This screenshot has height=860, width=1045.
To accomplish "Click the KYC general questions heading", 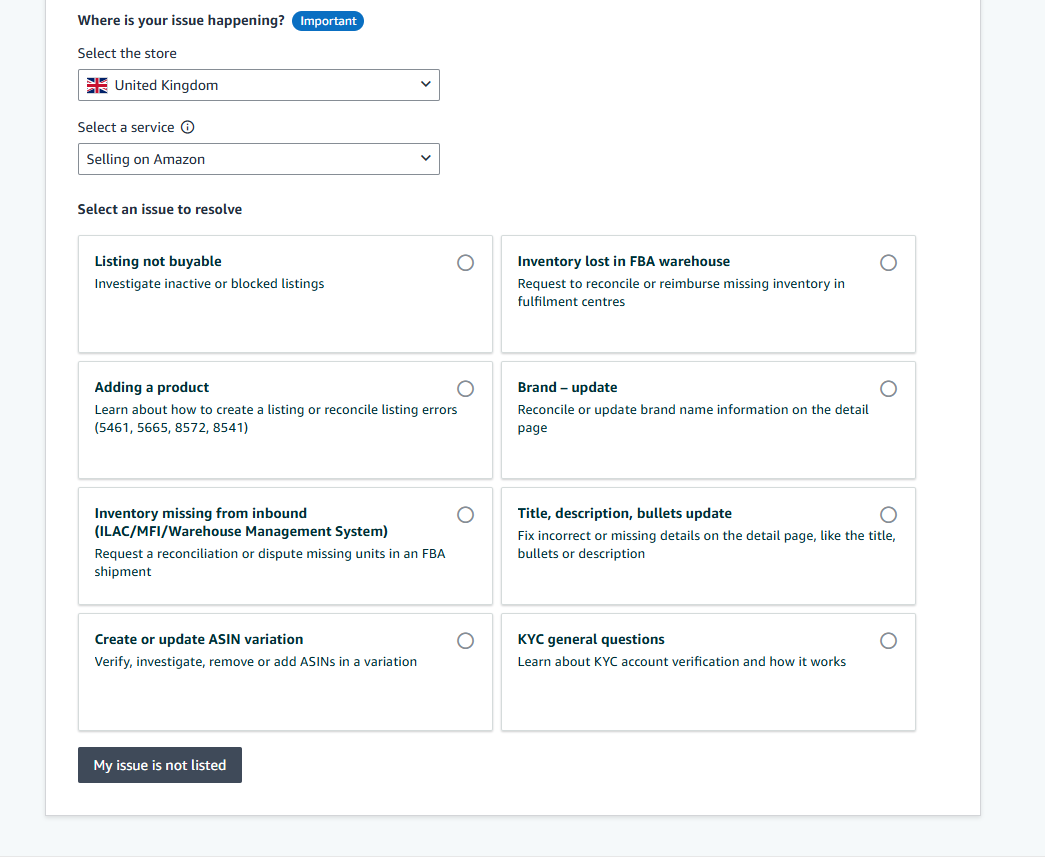I will [591, 639].
